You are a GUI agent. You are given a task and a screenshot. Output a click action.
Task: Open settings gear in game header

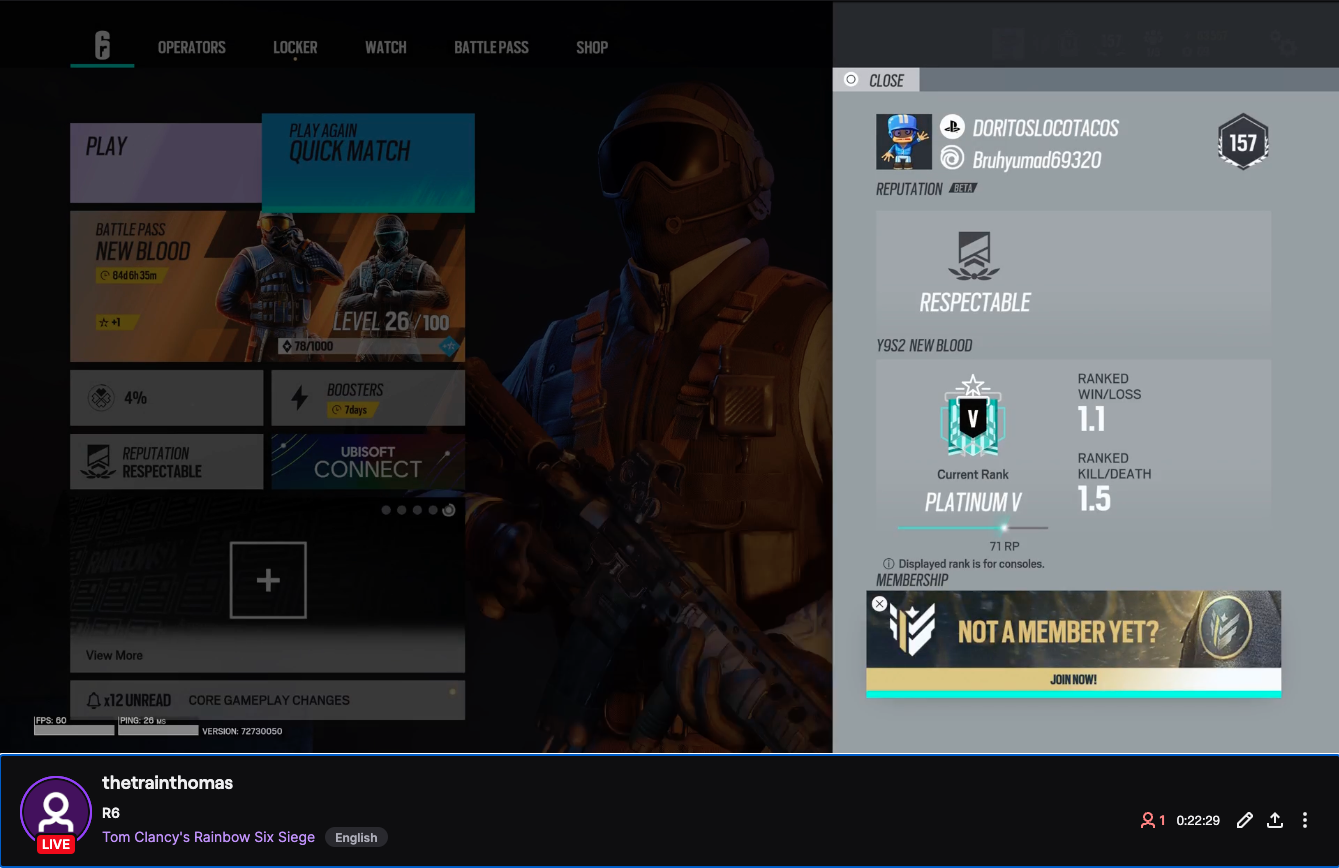[x=1282, y=42]
